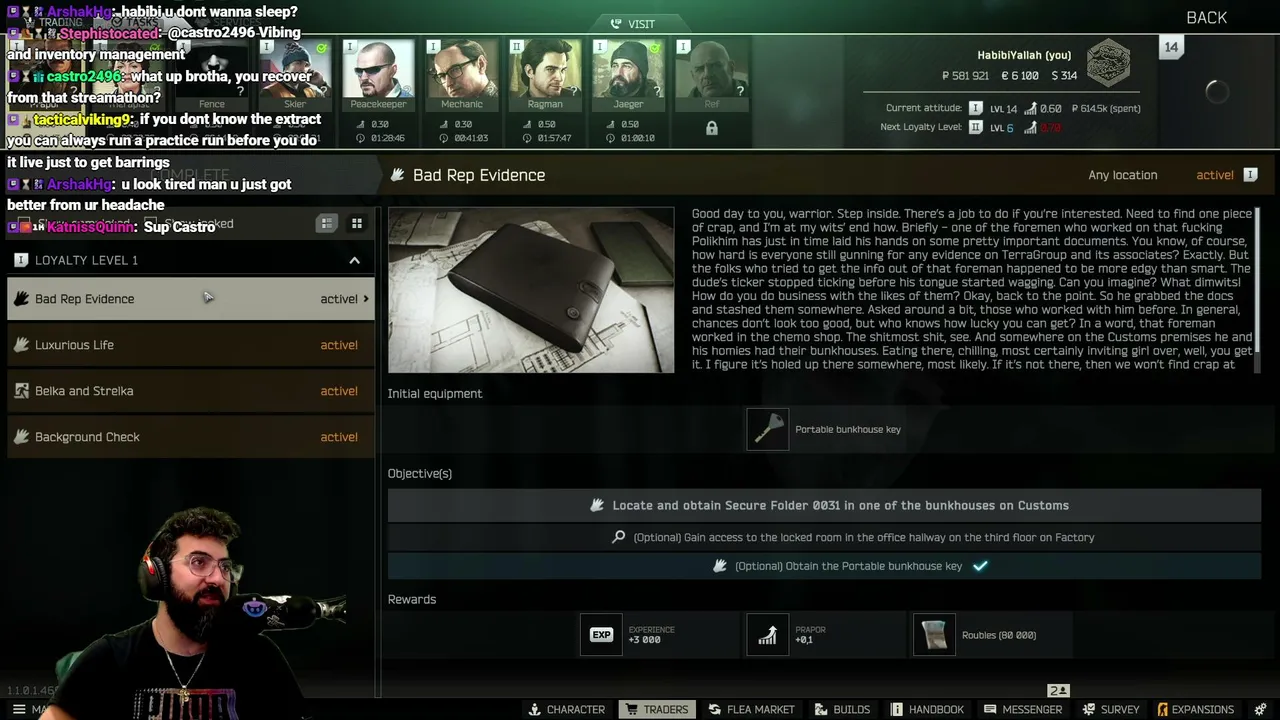The height and width of the screenshot is (720, 1280).
Task: Open the Builds tab
Action: click(x=843, y=710)
